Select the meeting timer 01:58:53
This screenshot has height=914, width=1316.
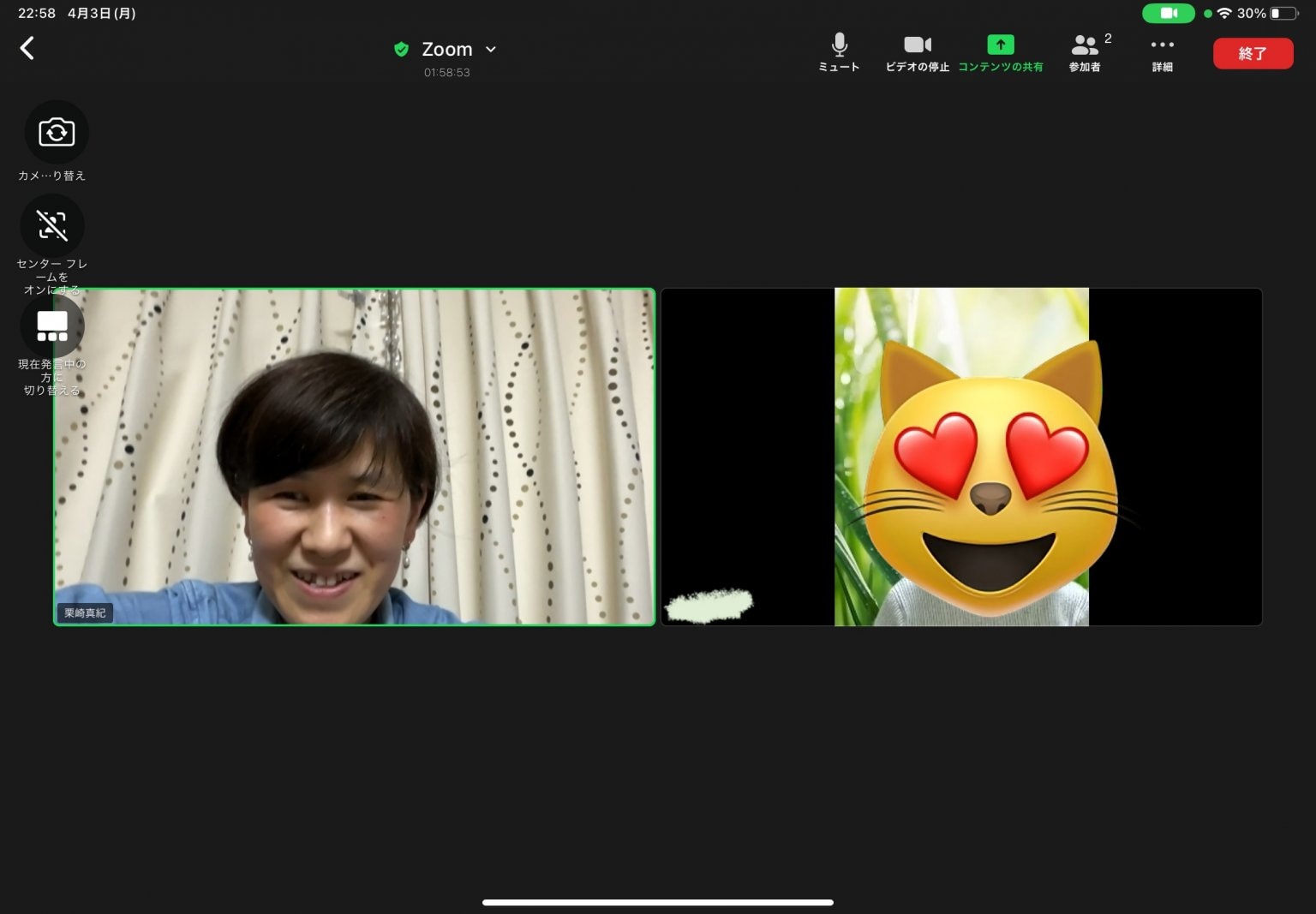click(446, 73)
